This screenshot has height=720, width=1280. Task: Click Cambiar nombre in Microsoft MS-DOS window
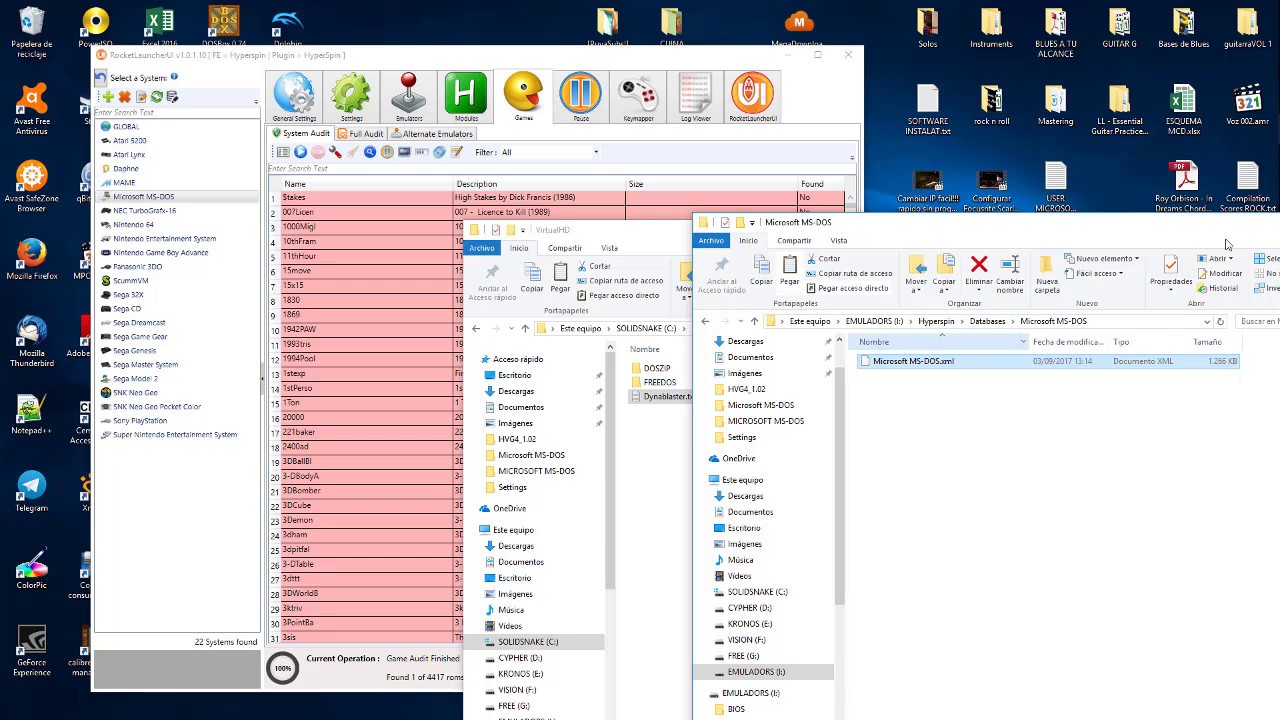pos(1010,274)
